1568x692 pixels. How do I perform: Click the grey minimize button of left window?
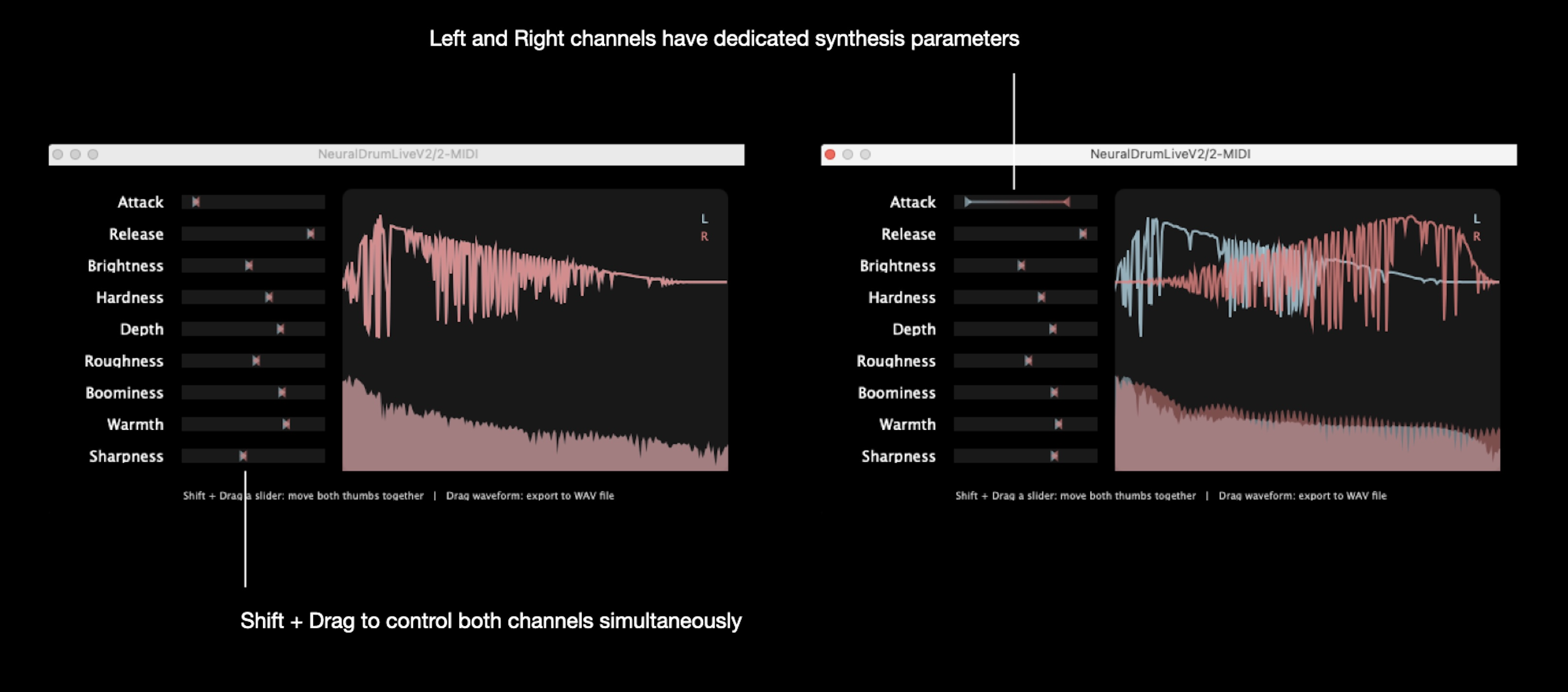point(75,155)
